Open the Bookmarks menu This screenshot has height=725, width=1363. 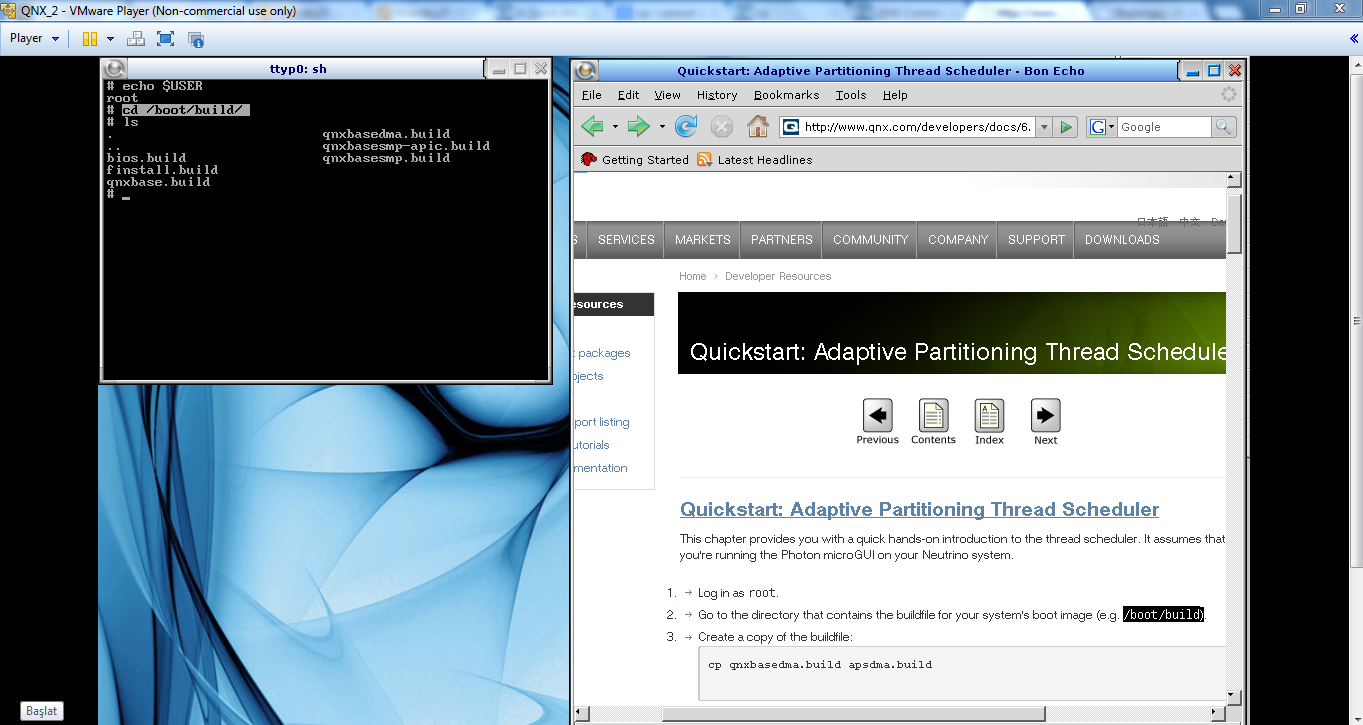click(786, 95)
